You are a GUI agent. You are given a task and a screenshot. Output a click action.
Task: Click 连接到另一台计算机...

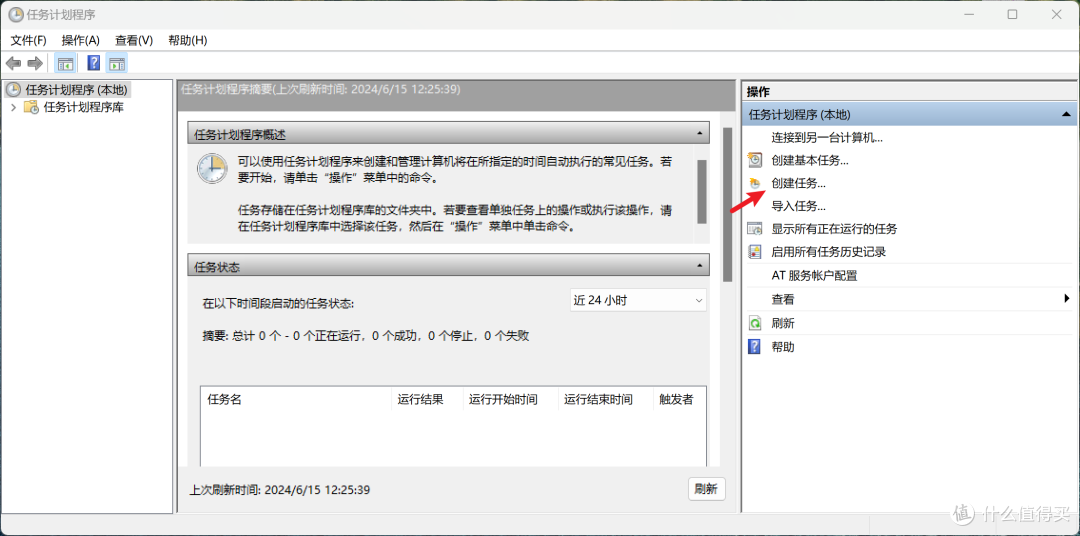point(827,137)
